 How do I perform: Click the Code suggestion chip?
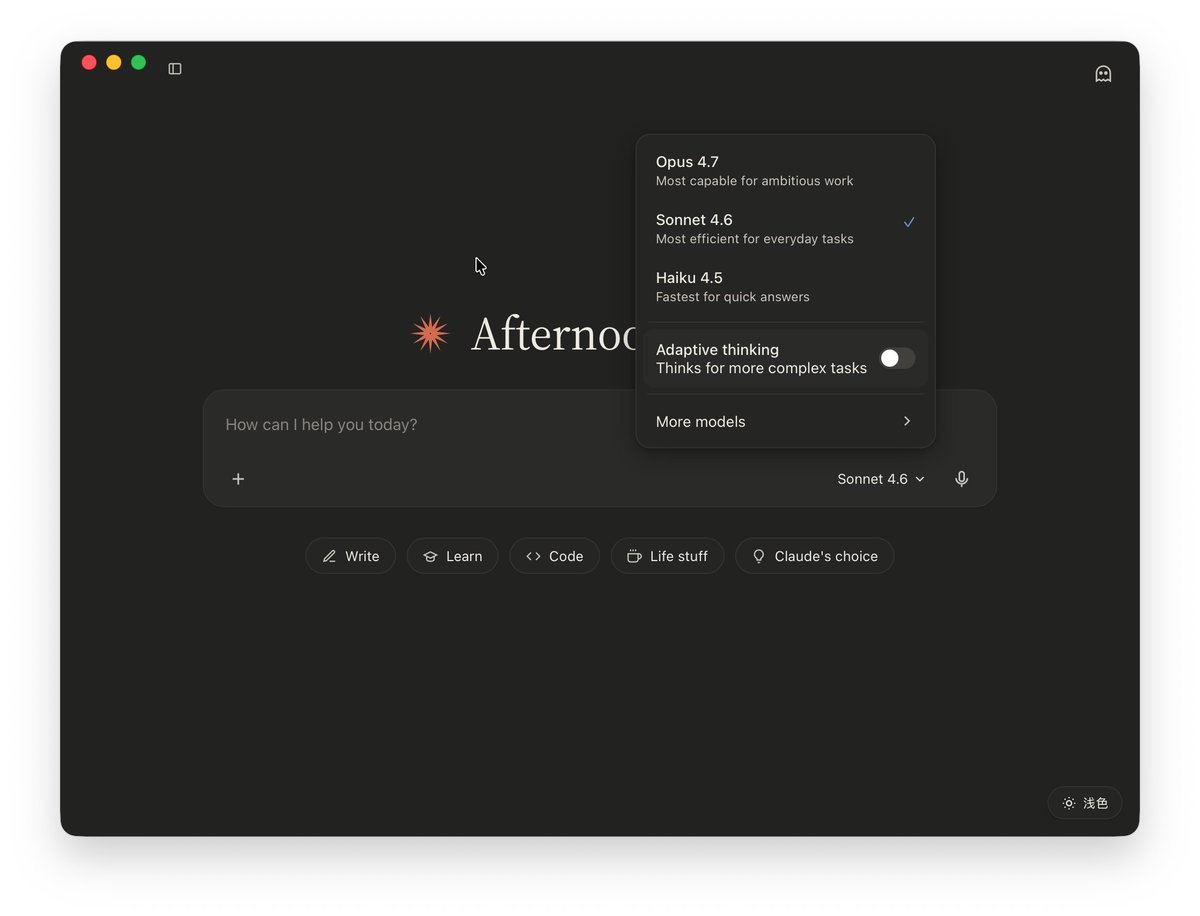pos(554,556)
